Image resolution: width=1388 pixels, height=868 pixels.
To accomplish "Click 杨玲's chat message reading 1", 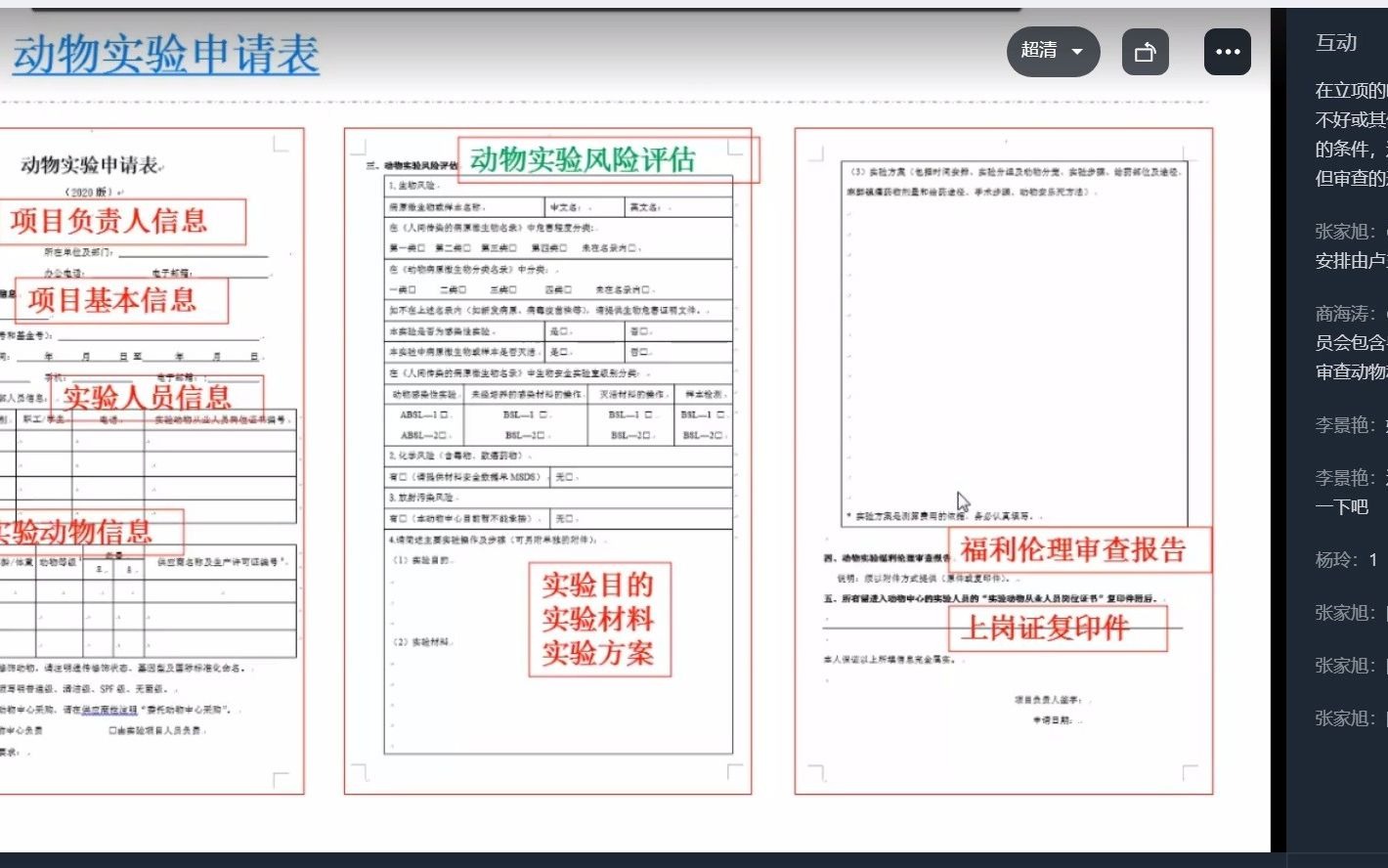I will [1347, 560].
